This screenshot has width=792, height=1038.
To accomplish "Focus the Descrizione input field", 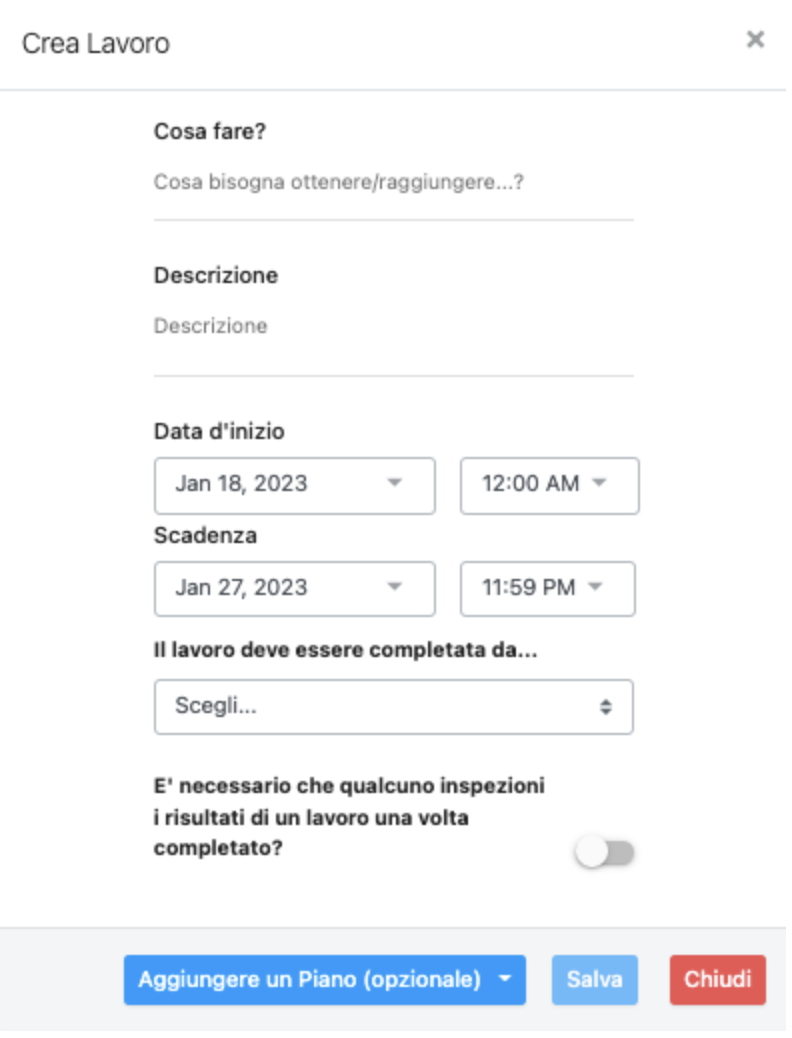I will 393,326.
